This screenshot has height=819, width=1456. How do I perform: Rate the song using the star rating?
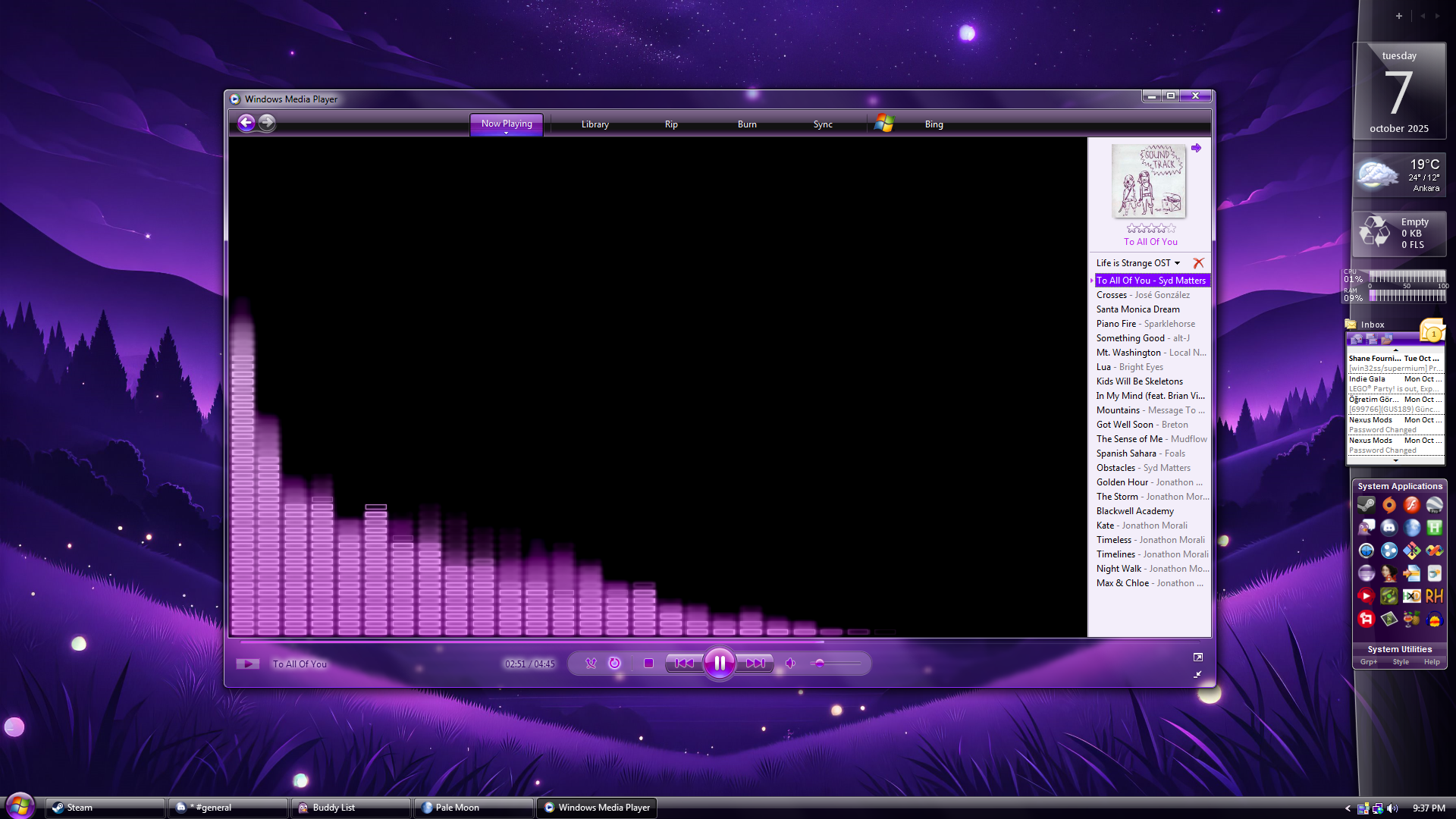click(1151, 227)
